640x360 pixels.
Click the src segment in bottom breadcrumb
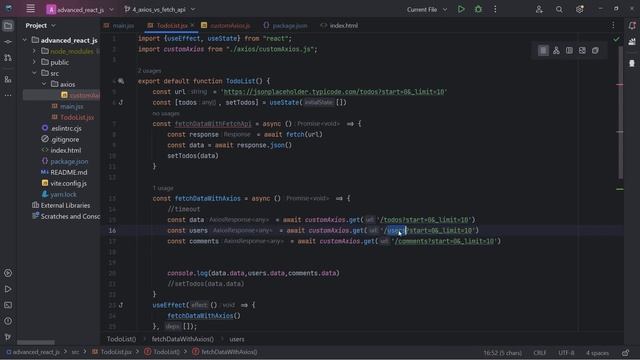tap(75, 352)
